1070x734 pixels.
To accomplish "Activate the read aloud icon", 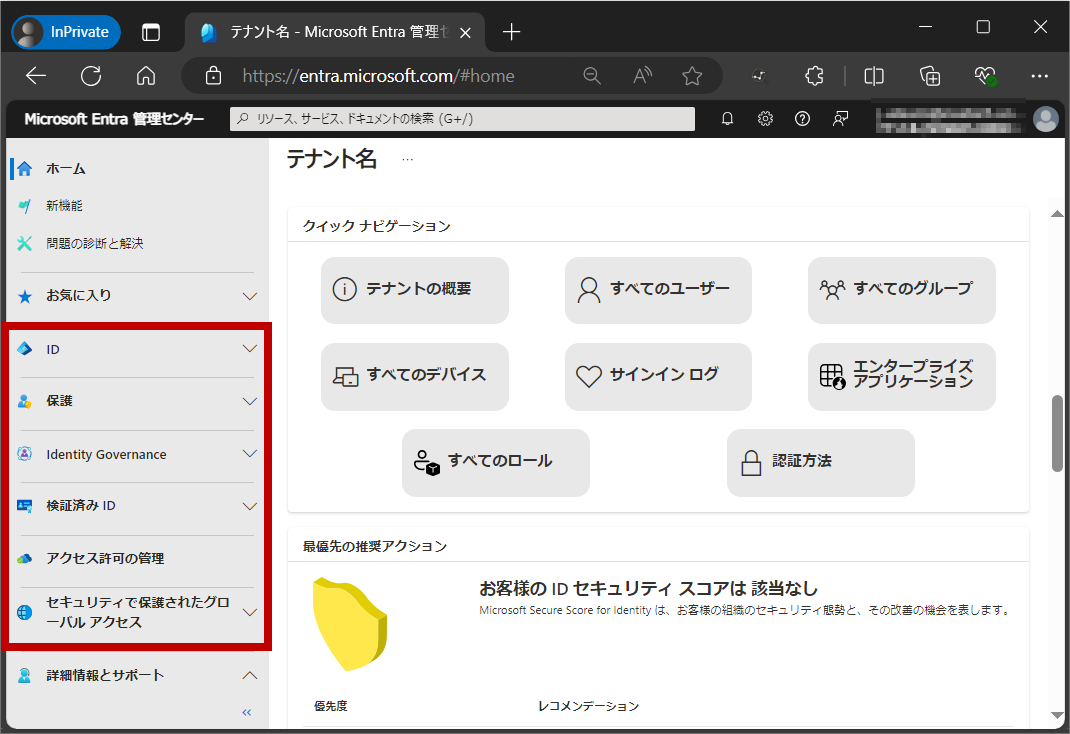I will [642, 76].
